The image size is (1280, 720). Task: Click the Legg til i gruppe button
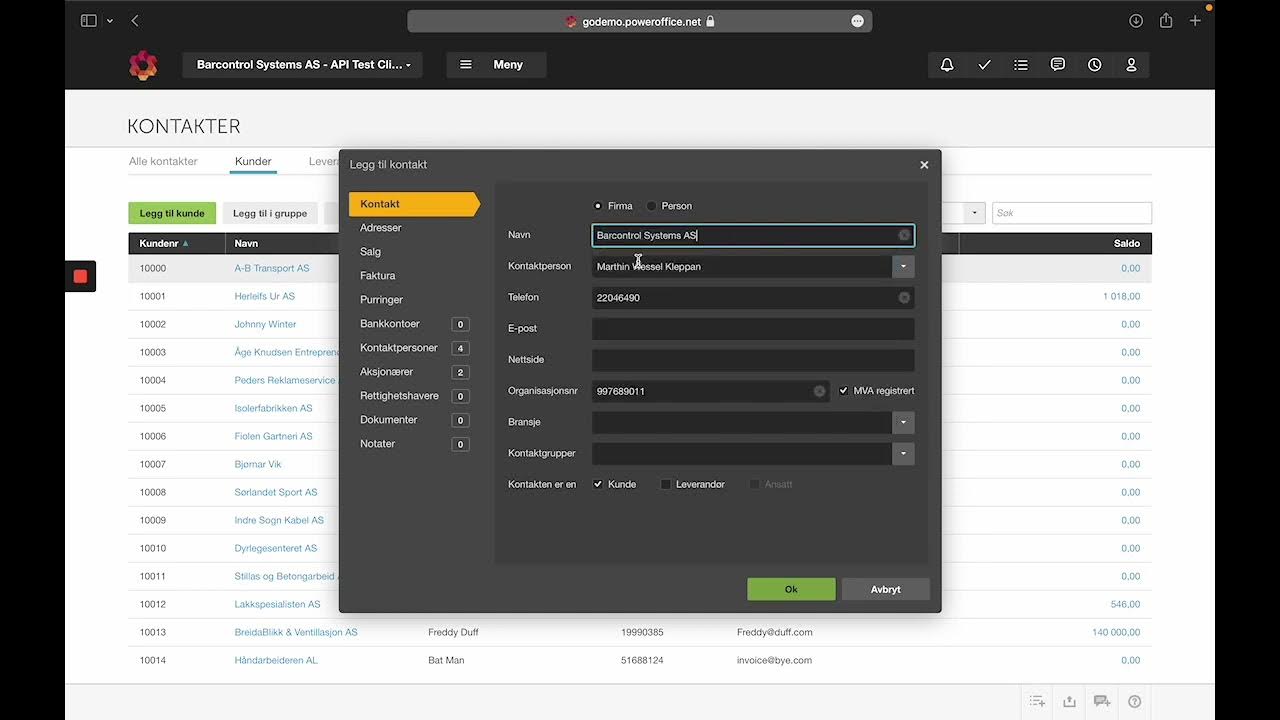pyautogui.click(x=270, y=213)
